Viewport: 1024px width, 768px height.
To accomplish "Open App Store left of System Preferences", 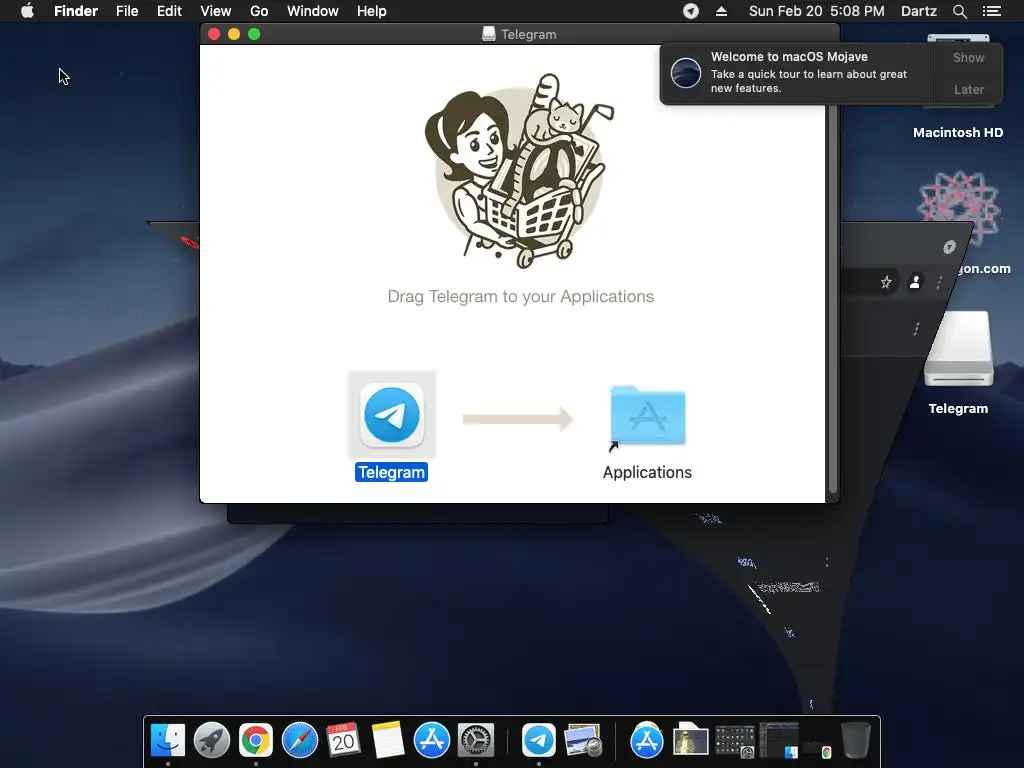I will coord(432,741).
